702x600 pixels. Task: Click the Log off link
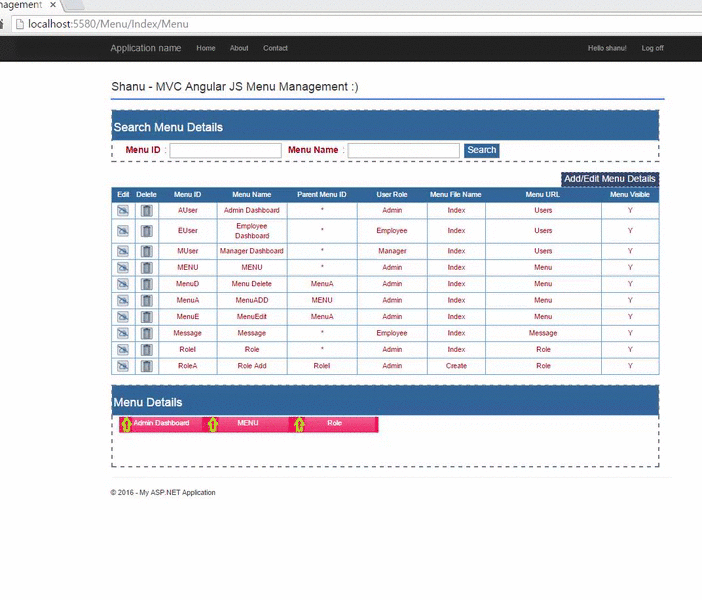(652, 48)
